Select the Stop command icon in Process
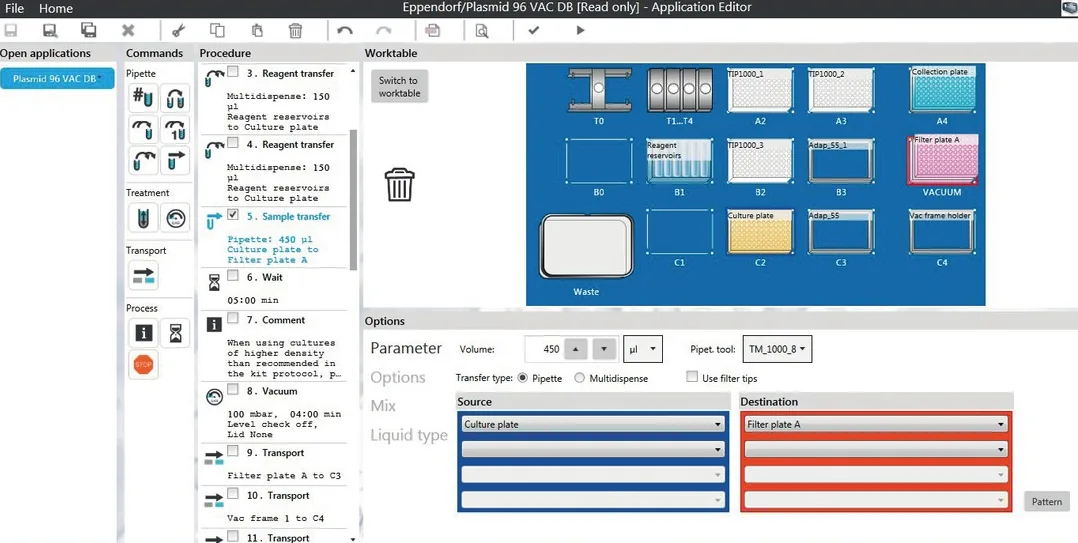This screenshot has height=543, width=1078. coord(143,364)
